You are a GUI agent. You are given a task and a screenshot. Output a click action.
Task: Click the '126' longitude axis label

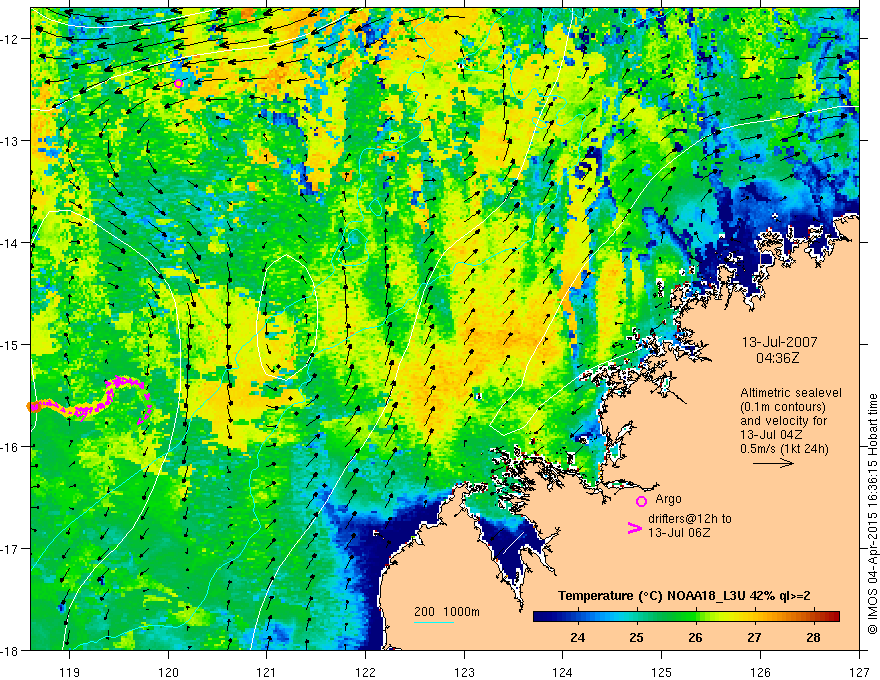click(x=760, y=672)
